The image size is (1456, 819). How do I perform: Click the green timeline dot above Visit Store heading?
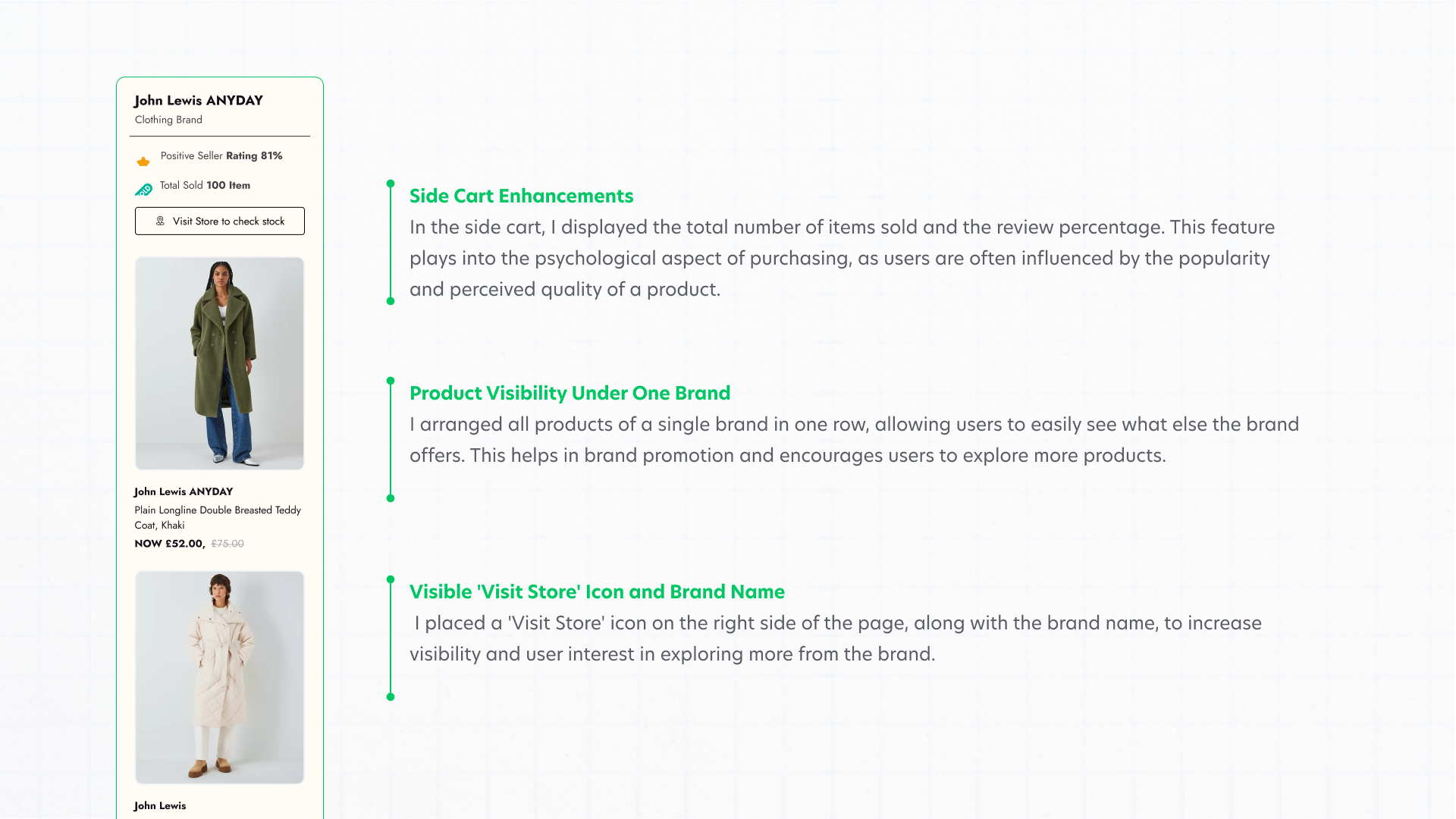point(391,579)
